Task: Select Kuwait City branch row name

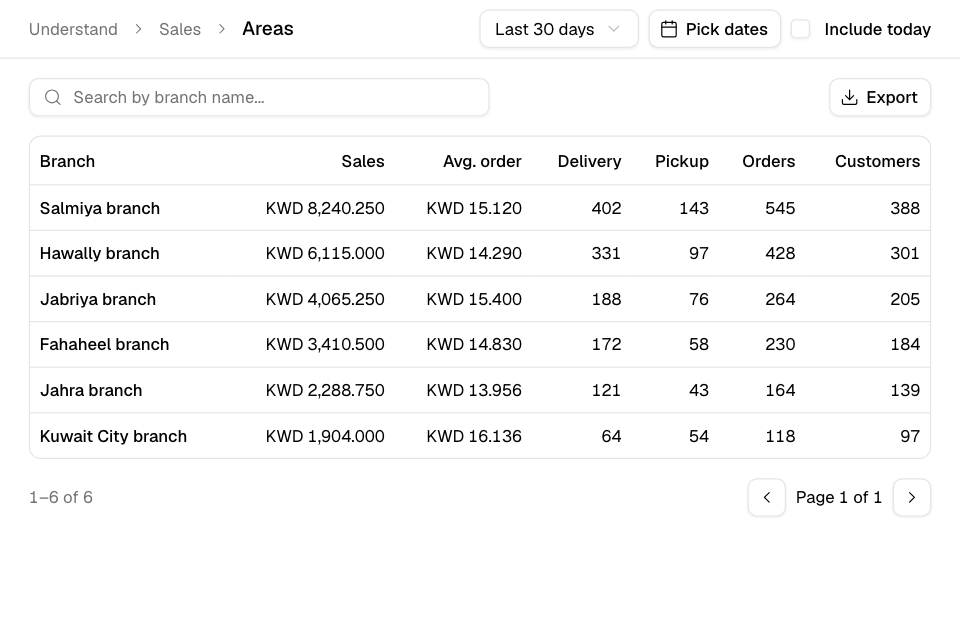Action: pos(113,436)
